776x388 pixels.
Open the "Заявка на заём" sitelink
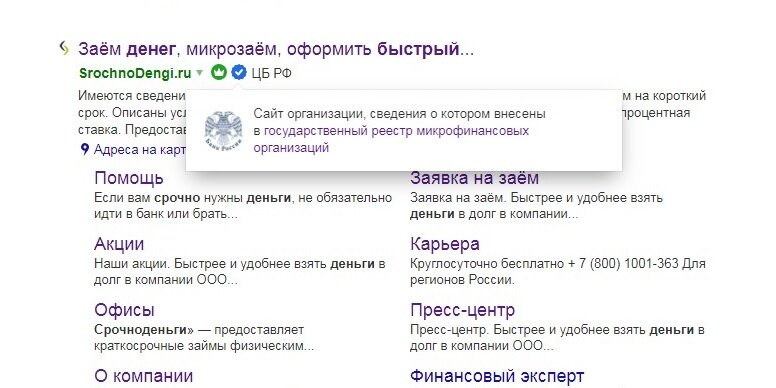pos(474,178)
